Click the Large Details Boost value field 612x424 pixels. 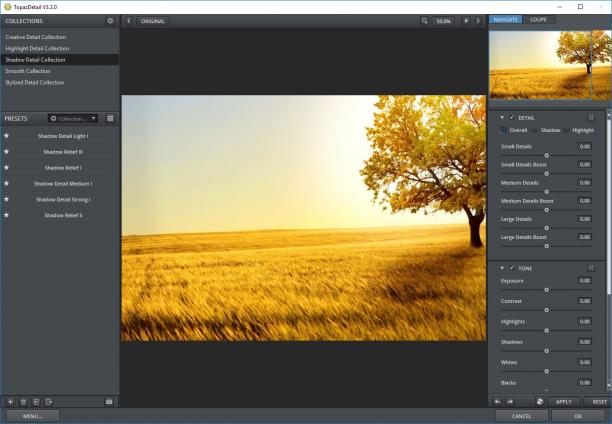point(585,237)
